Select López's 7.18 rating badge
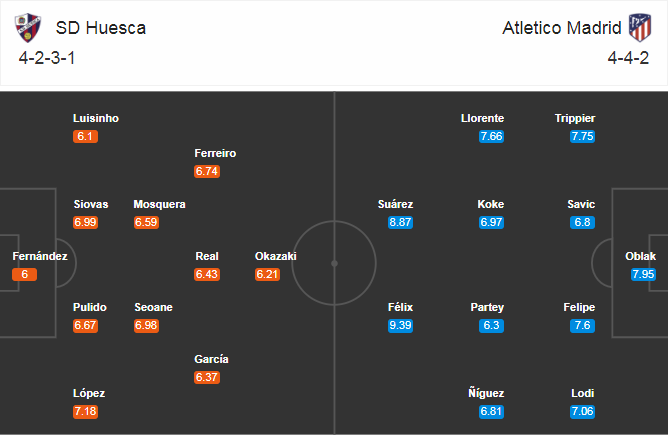Screen dimensions: 668x435 click(x=86, y=411)
